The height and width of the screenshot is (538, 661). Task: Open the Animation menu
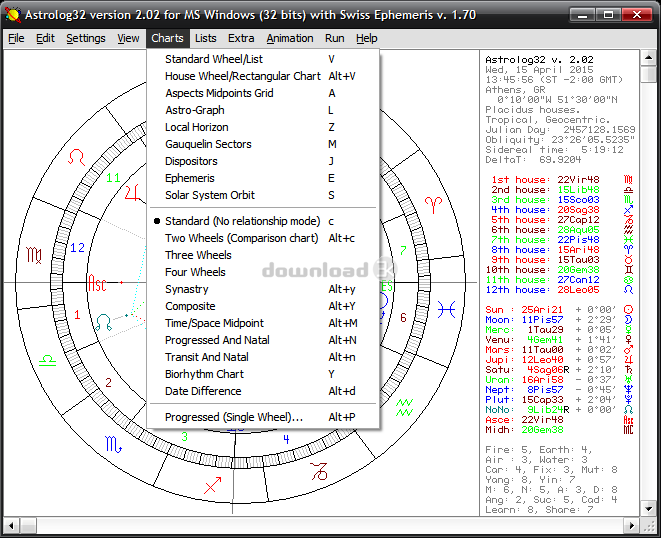pyautogui.click(x=290, y=38)
